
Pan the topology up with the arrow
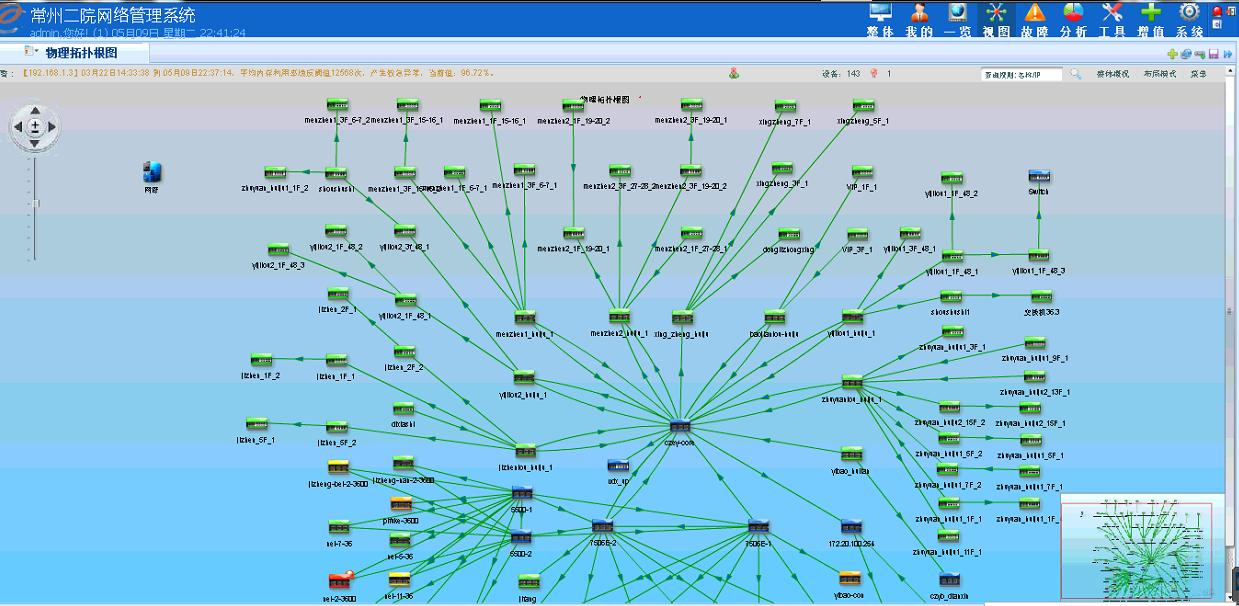tap(35, 110)
